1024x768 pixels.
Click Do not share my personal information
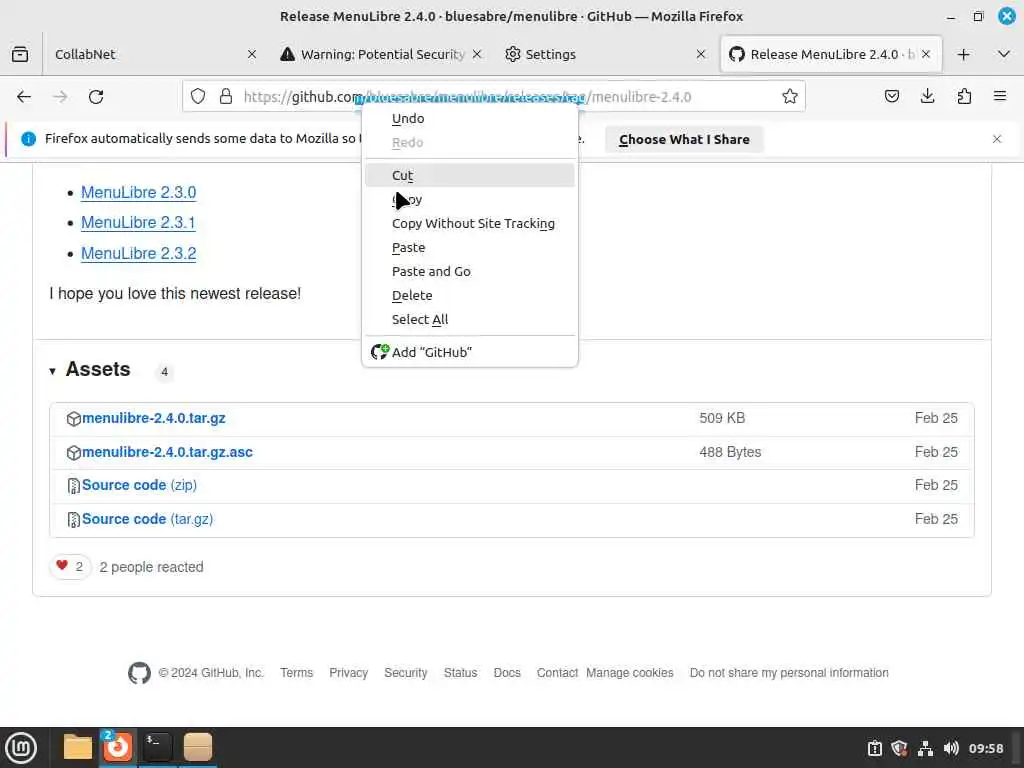tap(789, 673)
